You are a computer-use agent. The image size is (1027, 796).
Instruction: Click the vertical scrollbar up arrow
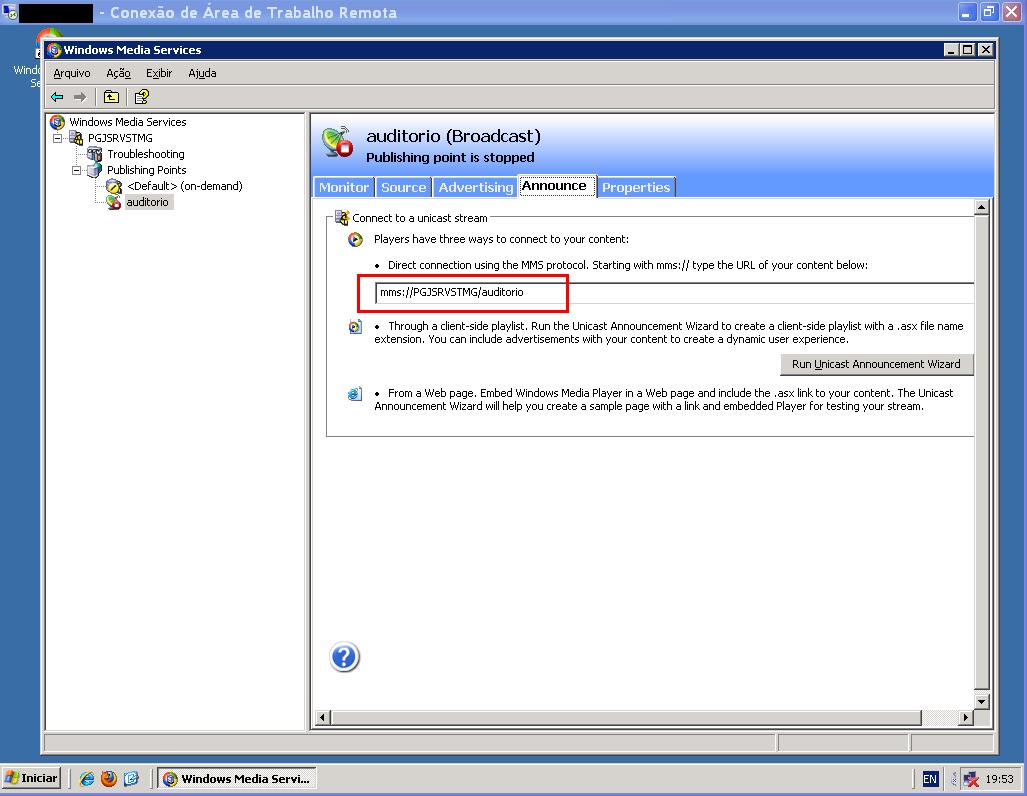pyautogui.click(x=981, y=208)
